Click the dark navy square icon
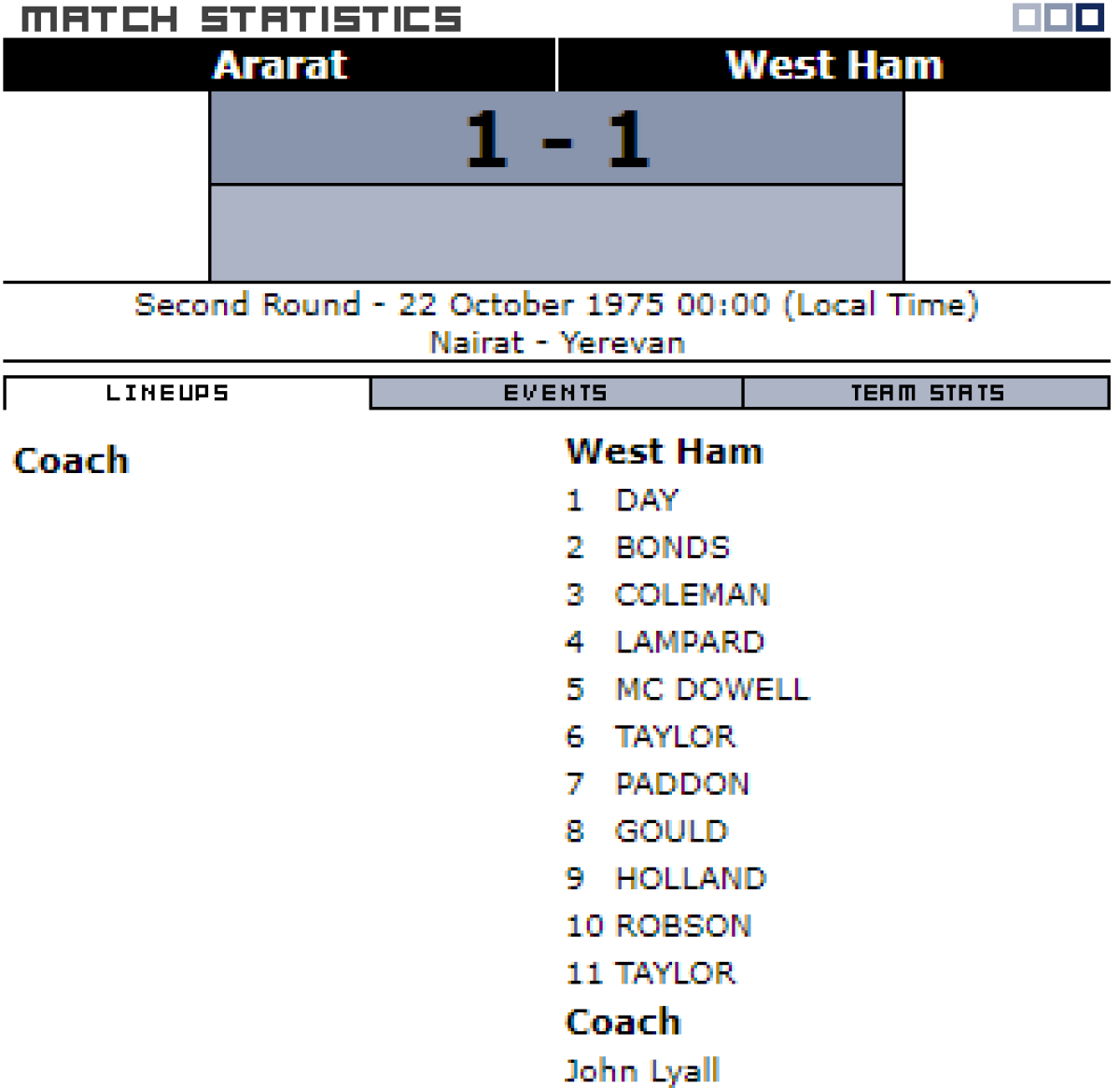This screenshot has height=1088, width=1120. [1090, 18]
